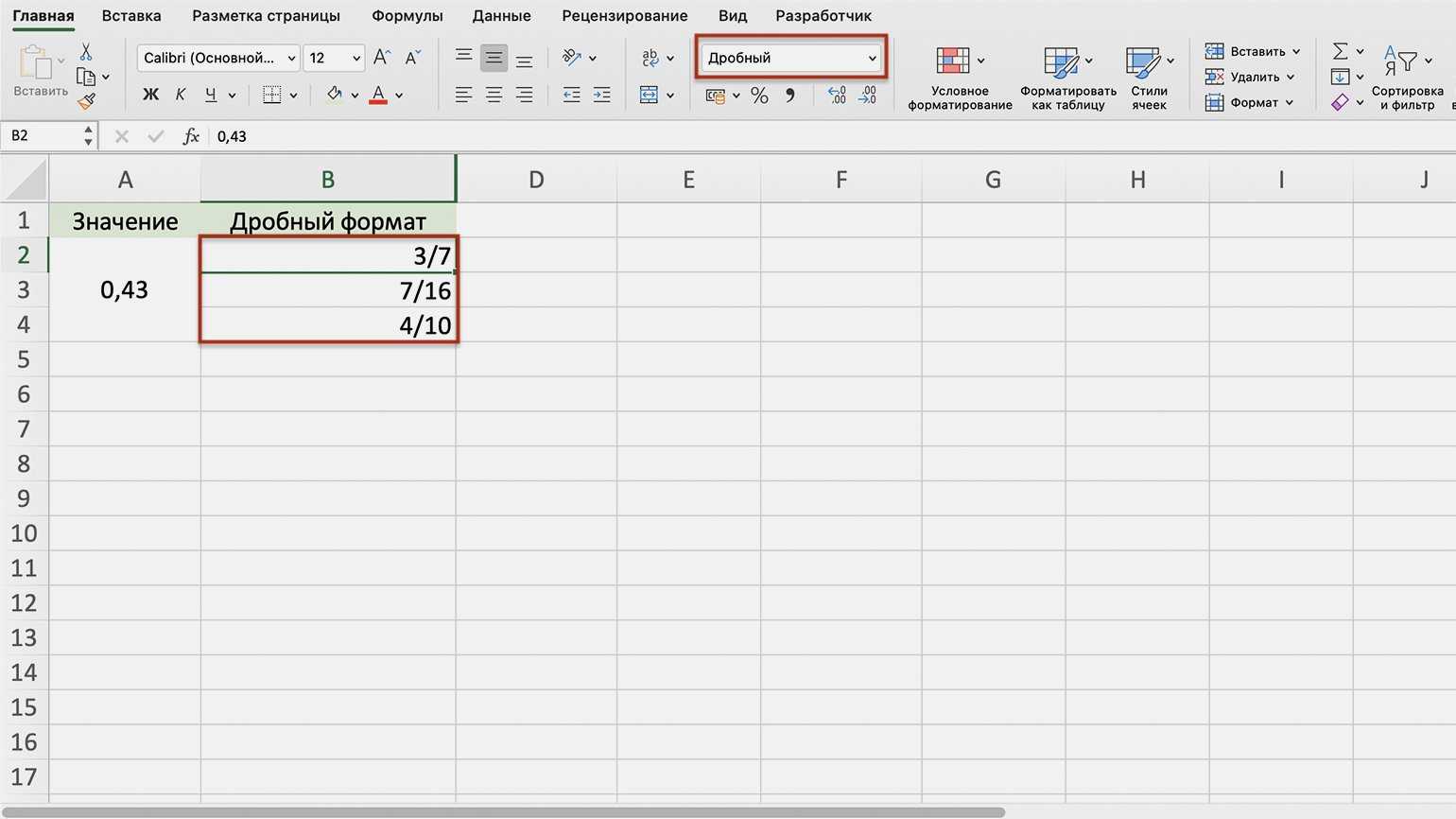
Task: Expand the font size 12 dropdown
Action: coord(356,58)
